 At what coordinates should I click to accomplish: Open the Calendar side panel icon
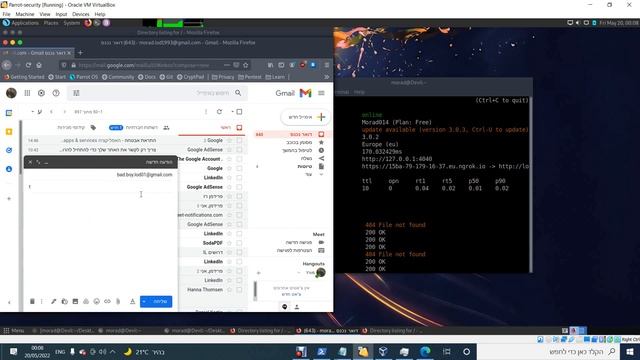[x=9, y=113]
